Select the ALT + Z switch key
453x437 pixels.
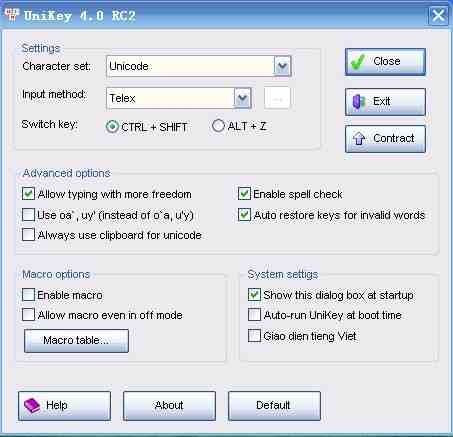(x=218, y=126)
